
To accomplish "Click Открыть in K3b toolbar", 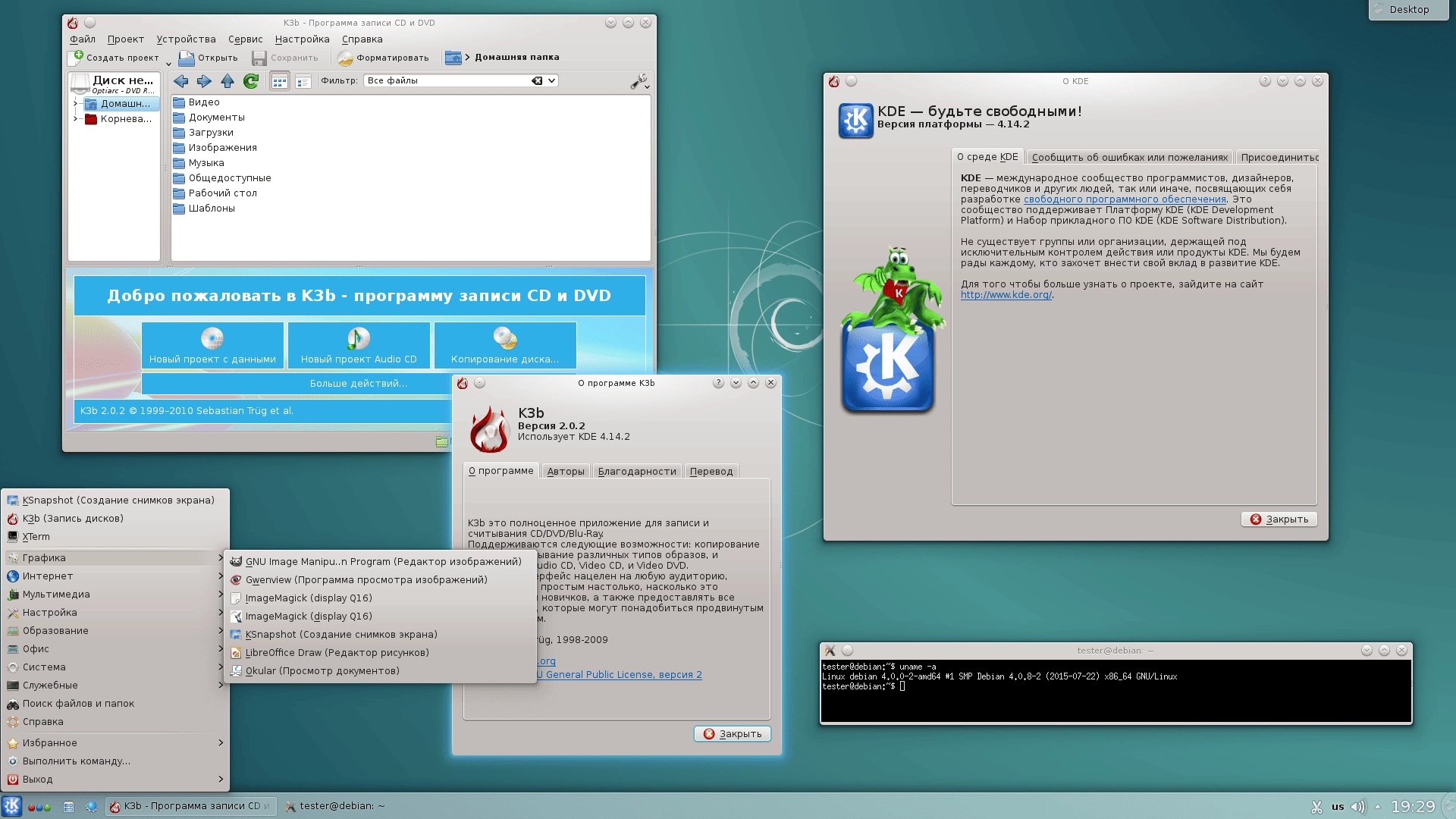I will tap(209, 58).
